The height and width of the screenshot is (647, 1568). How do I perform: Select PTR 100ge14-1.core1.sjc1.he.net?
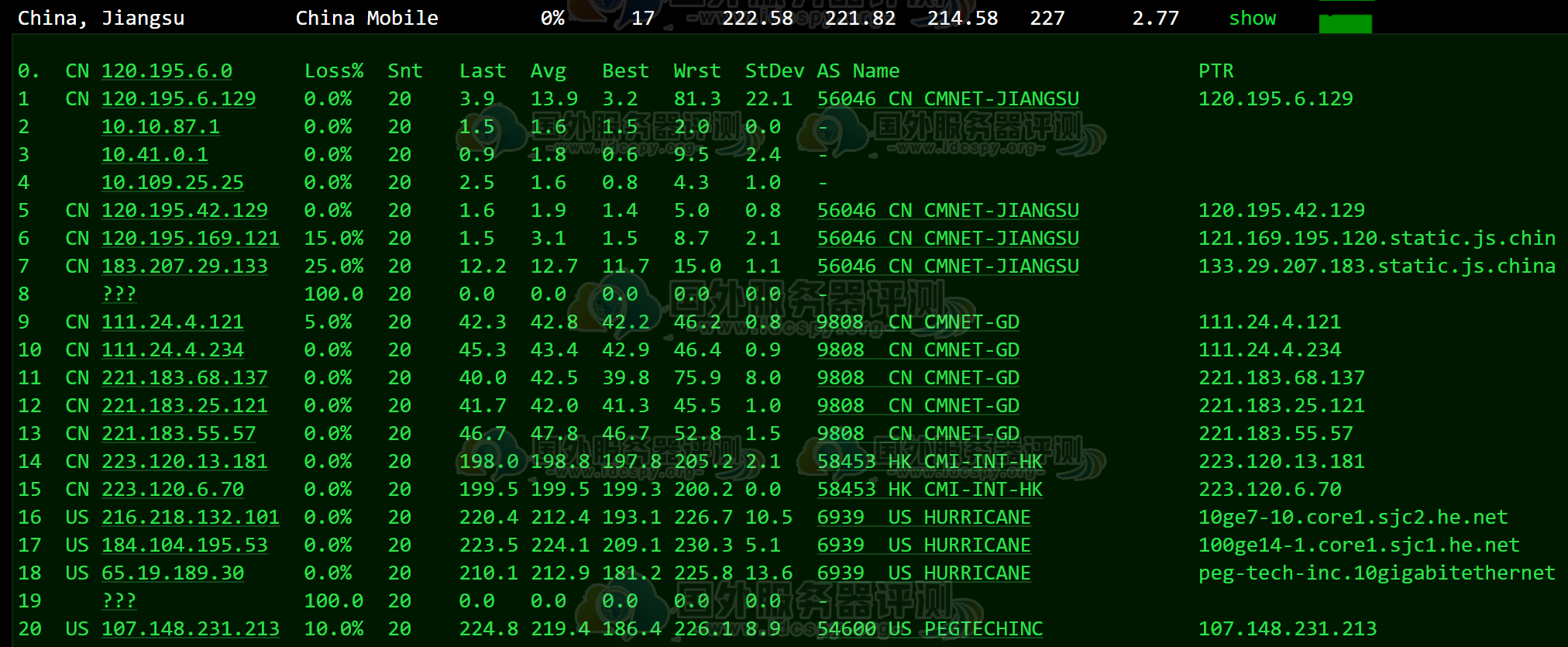point(1360,545)
